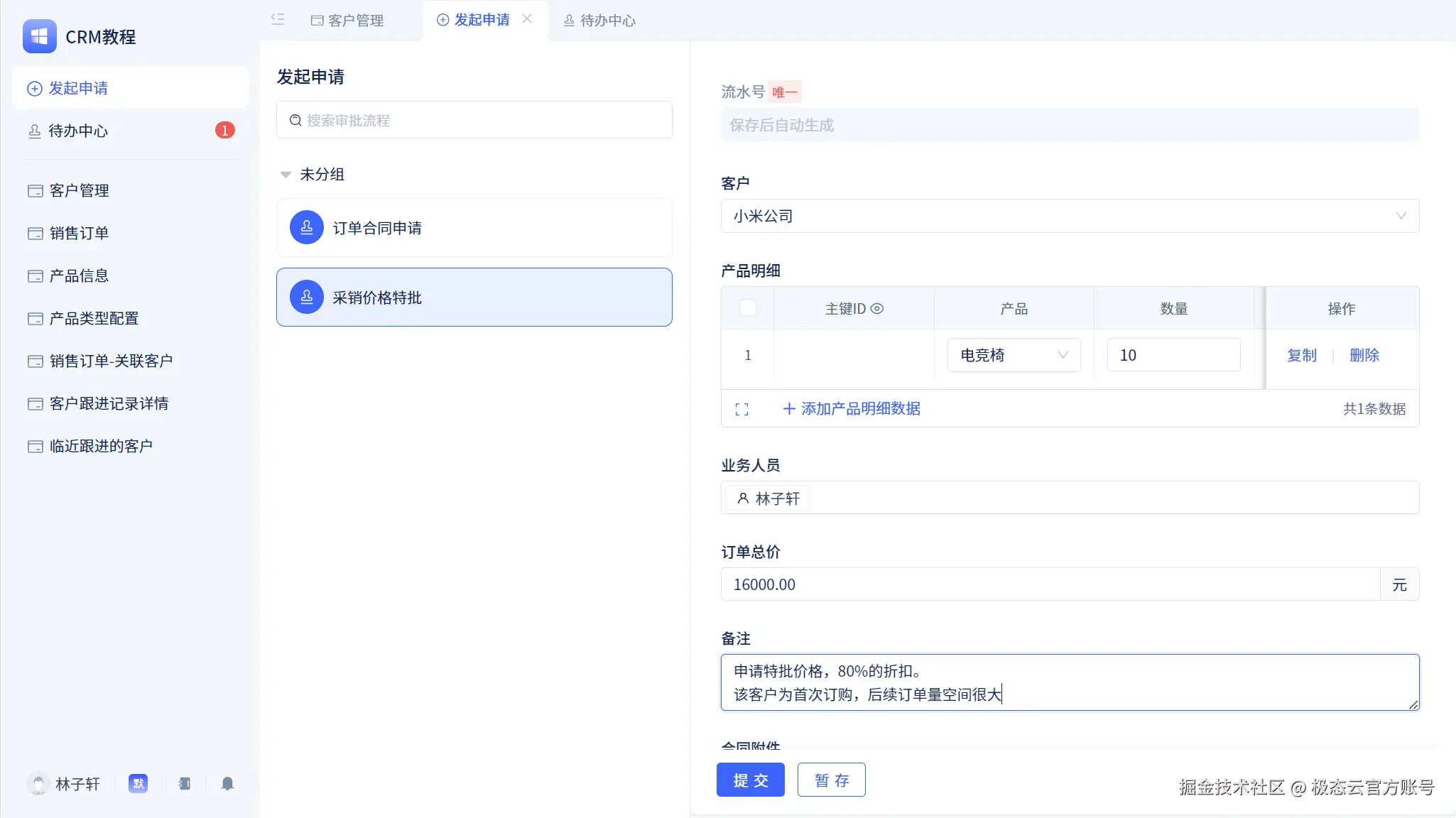Click the CRM教程 app logo
Viewport: 1456px width, 818px height.
40,36
